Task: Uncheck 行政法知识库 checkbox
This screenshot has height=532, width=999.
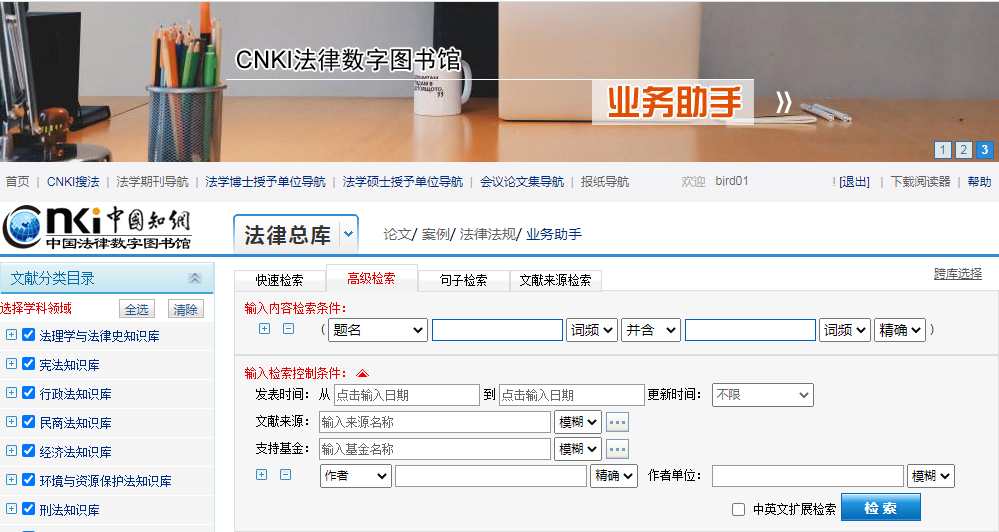Action: click(29, 392)
